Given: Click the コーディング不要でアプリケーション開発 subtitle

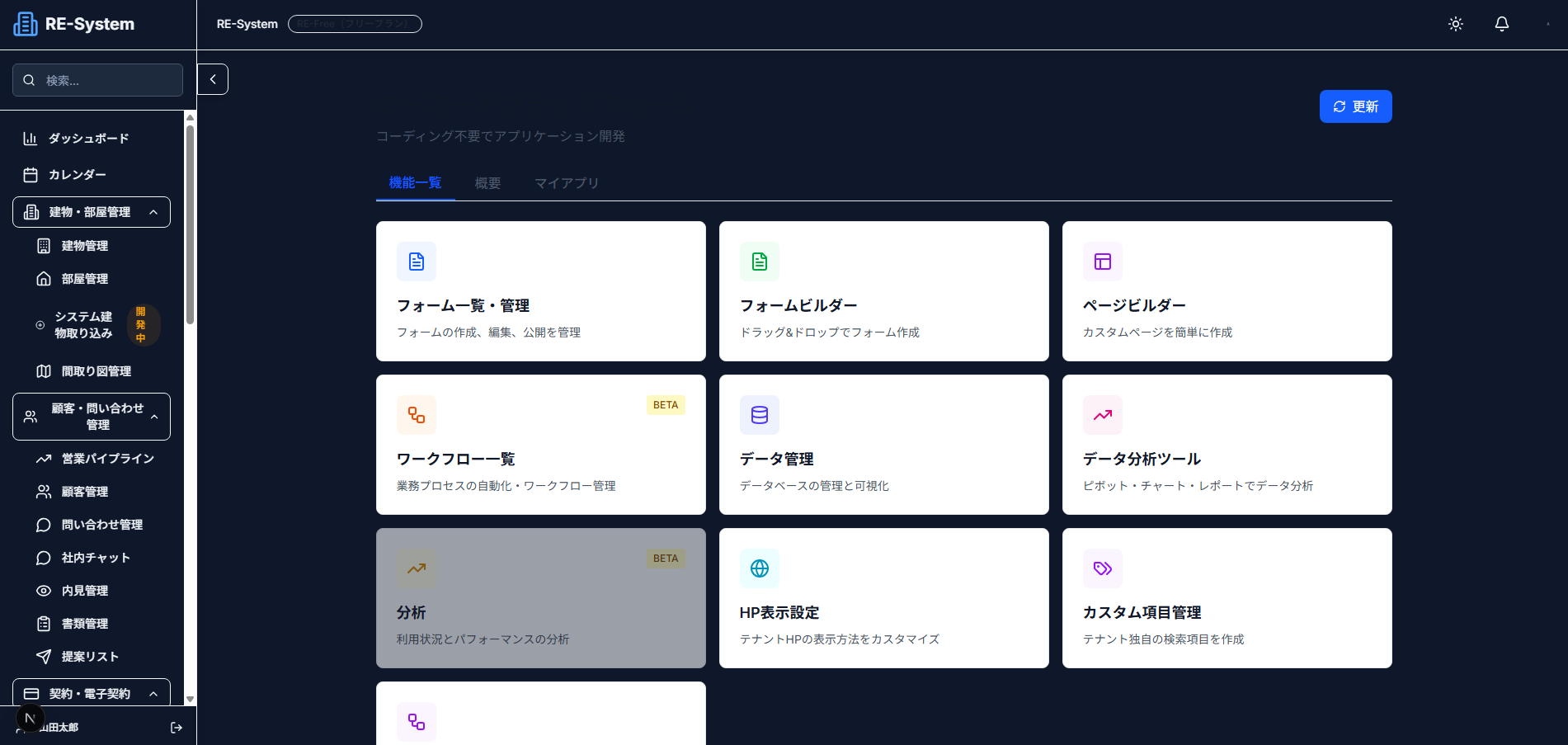Looking at the screenshot, I should point(501,136).
